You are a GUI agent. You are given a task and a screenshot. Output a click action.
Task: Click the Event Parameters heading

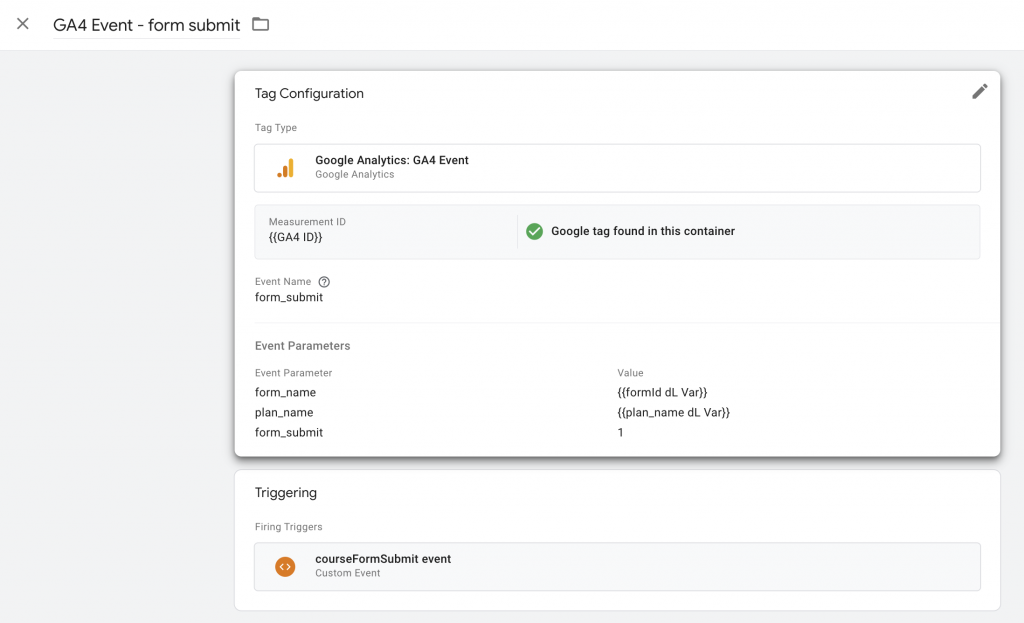point(302,346)
